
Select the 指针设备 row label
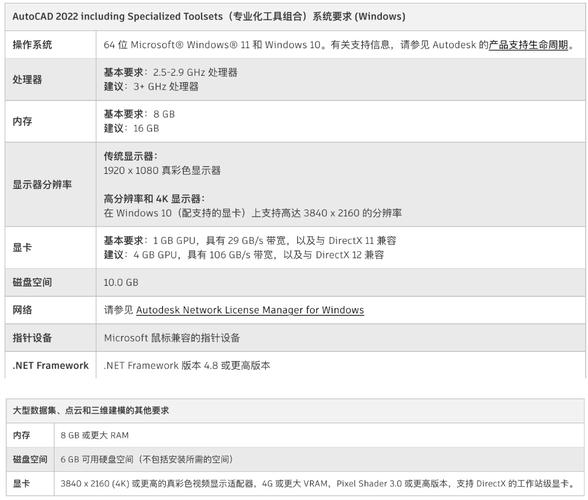pos(32,338)
